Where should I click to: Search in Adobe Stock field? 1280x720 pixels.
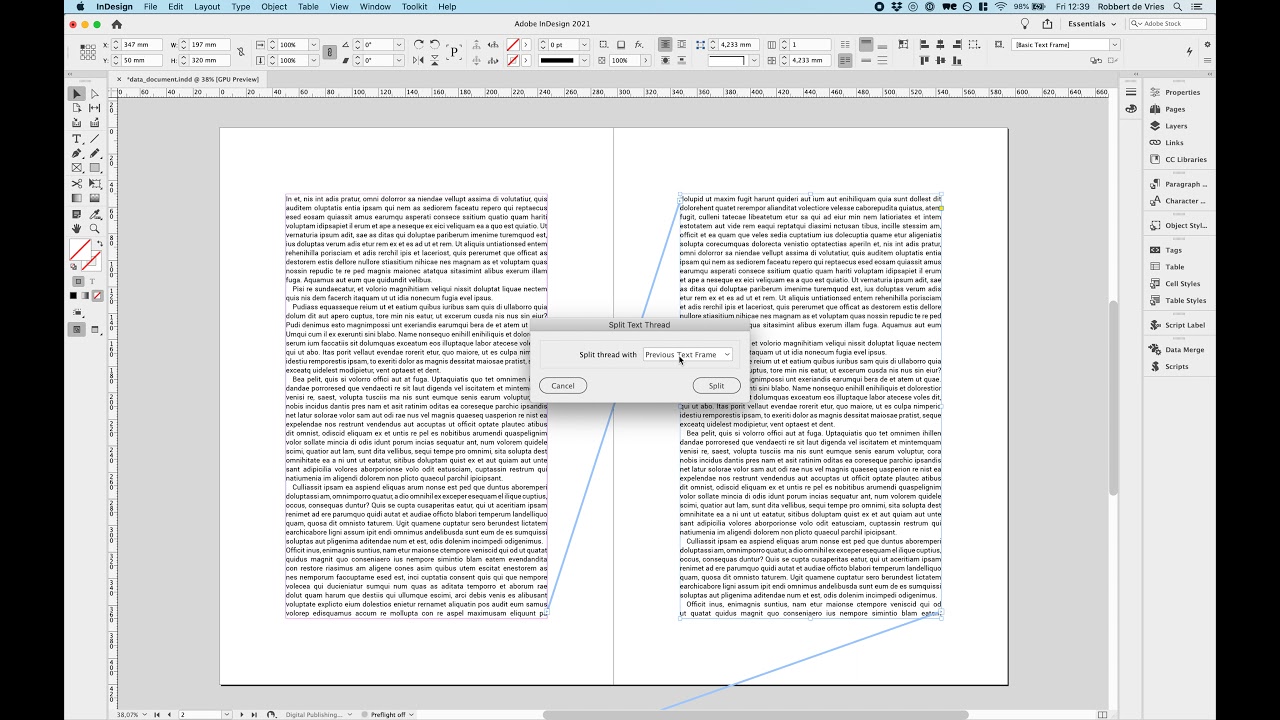(x=1166, y=24)
